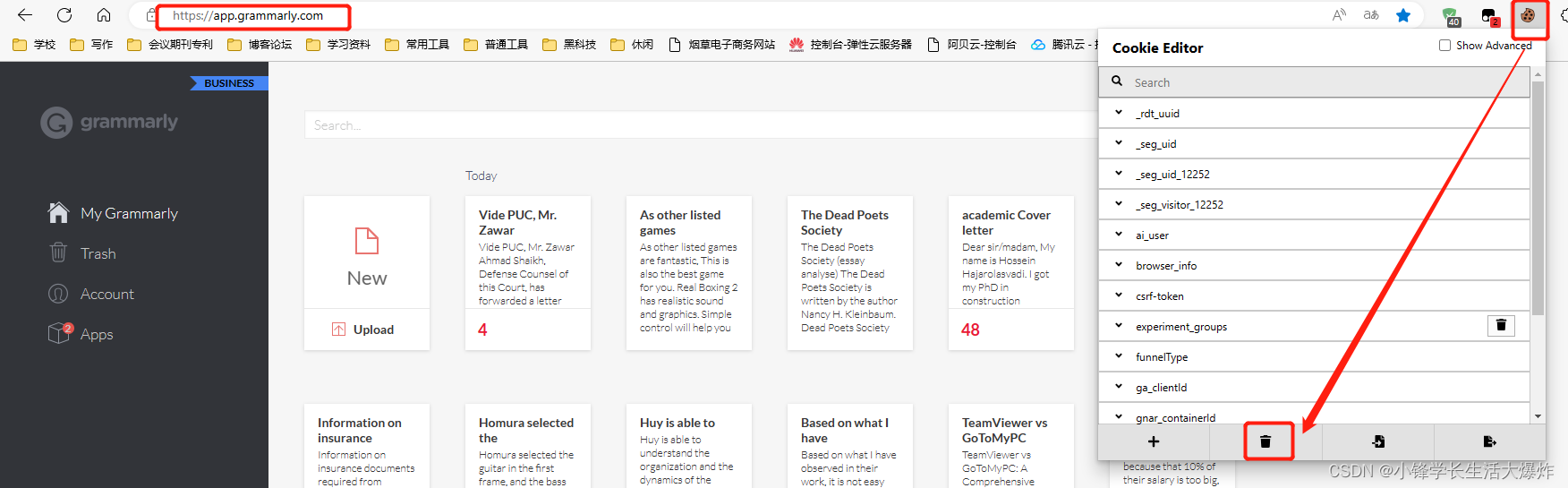The image size is (1568, 488).
Task: Click the scroll down arrow in cookie list
Action: (1538, 416)
